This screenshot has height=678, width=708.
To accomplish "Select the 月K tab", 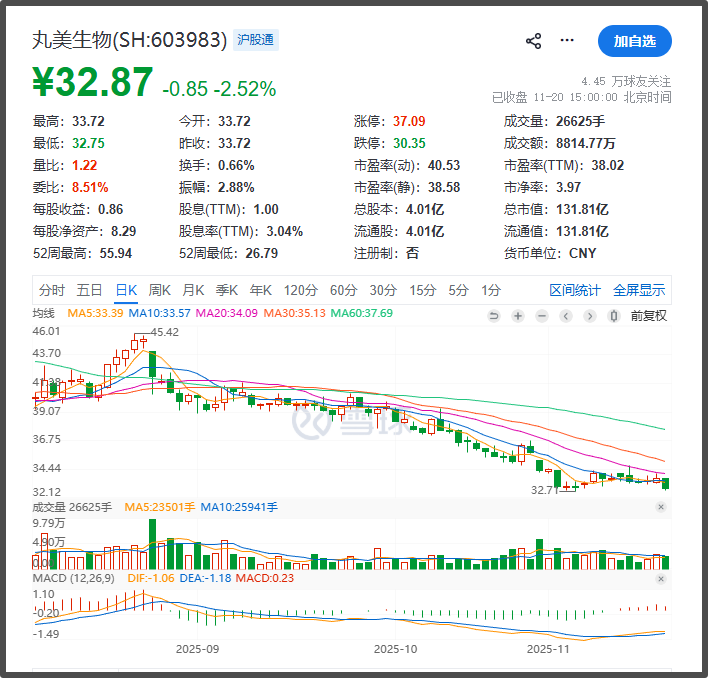I will 193,290.
